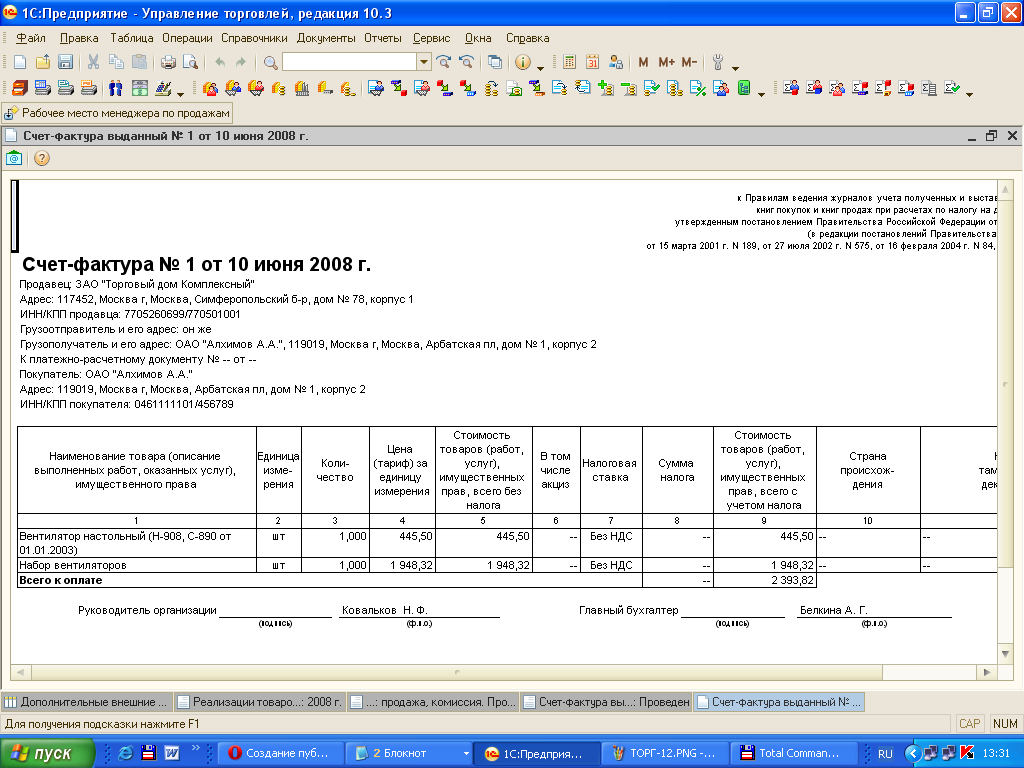Screen dimensions: 1024x768
Task: Select the Набор вентиляторов table cell
Action: [137, 565]
